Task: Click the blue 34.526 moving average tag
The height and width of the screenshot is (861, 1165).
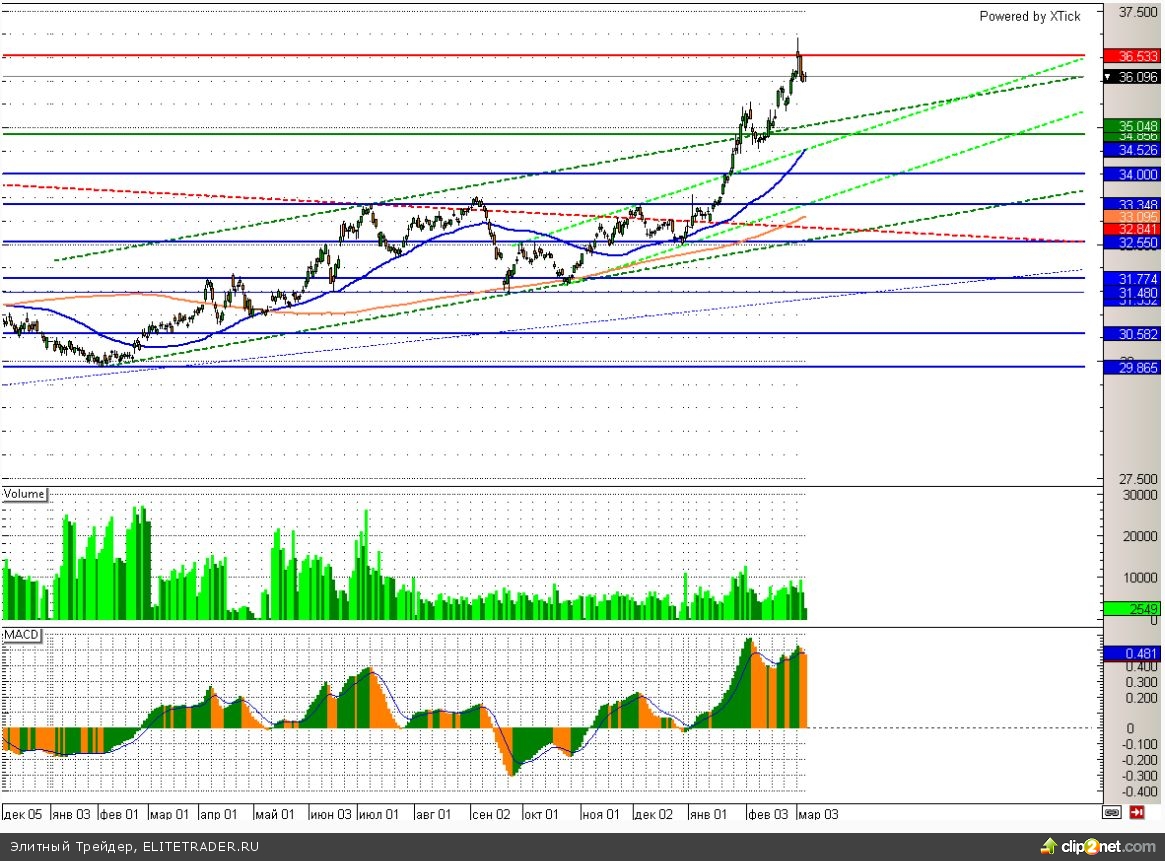Action: pos(1131,150)
